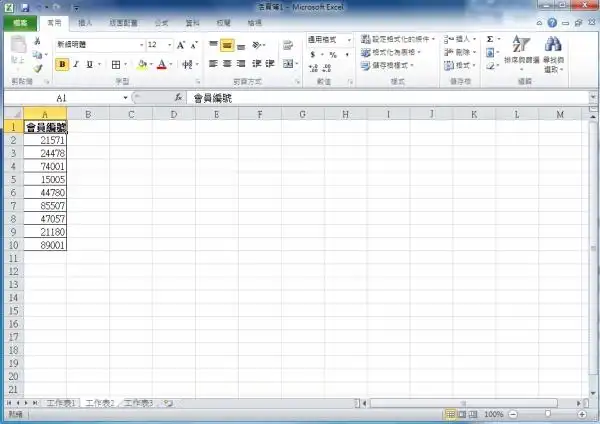Click the Format Painter brush icon
This screenshot has width=600, height=424.
coord(37,69)
